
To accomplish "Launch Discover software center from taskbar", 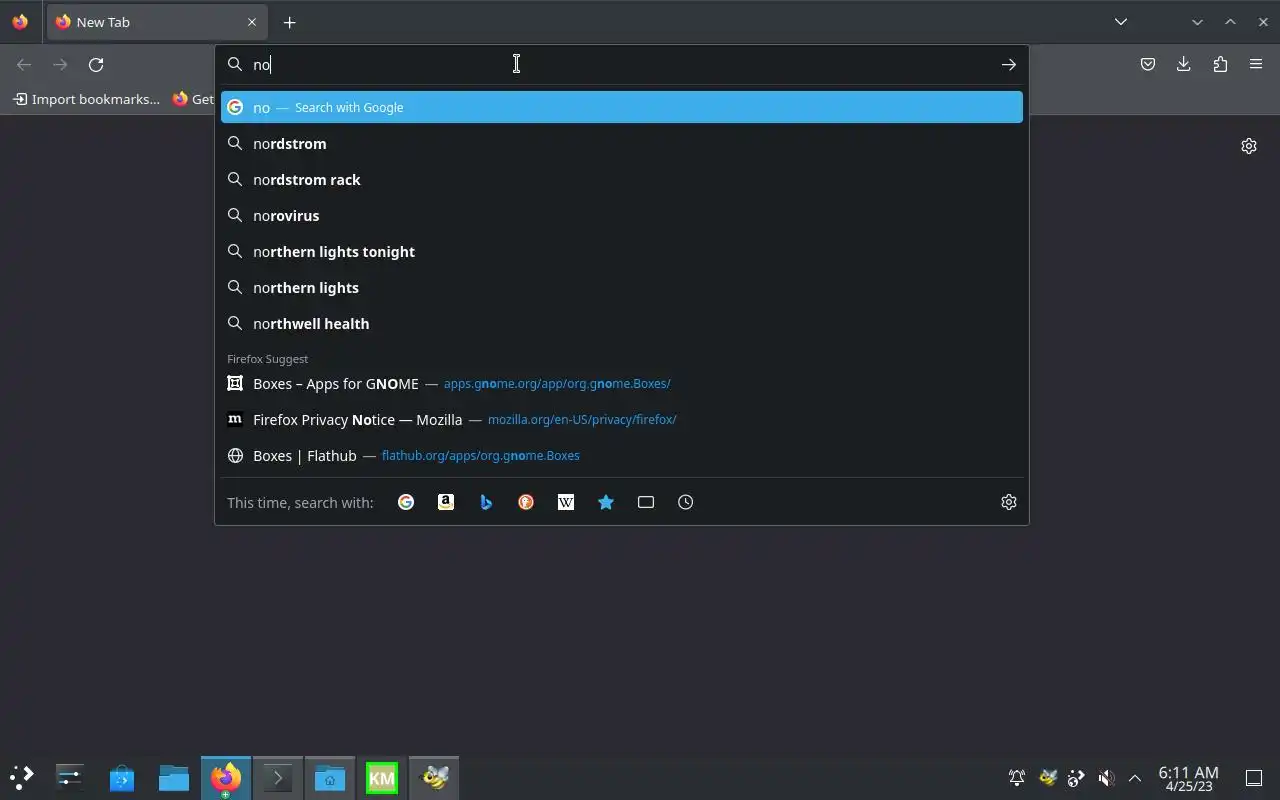I will click(x=122, y=777).
